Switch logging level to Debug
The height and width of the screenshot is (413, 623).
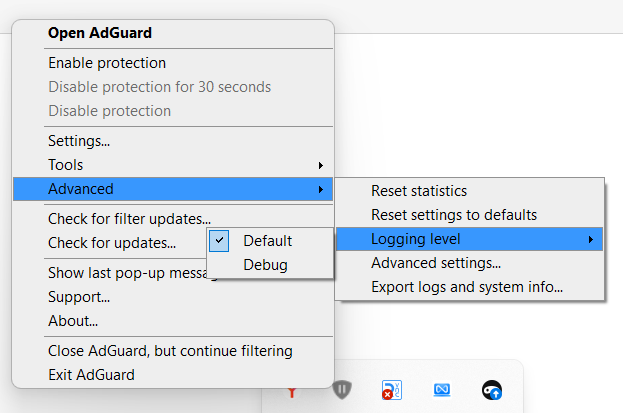tap(270, 265)
